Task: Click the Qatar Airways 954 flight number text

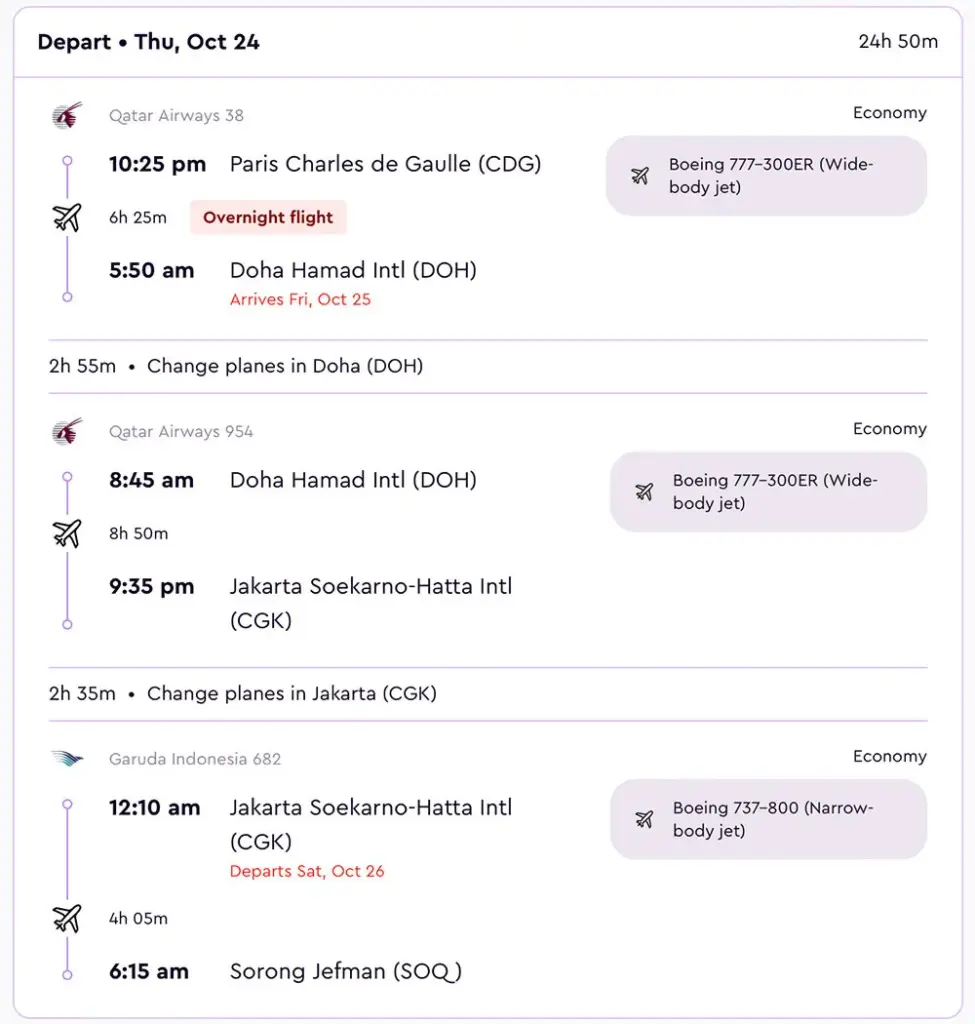Action: pos(181,432)
